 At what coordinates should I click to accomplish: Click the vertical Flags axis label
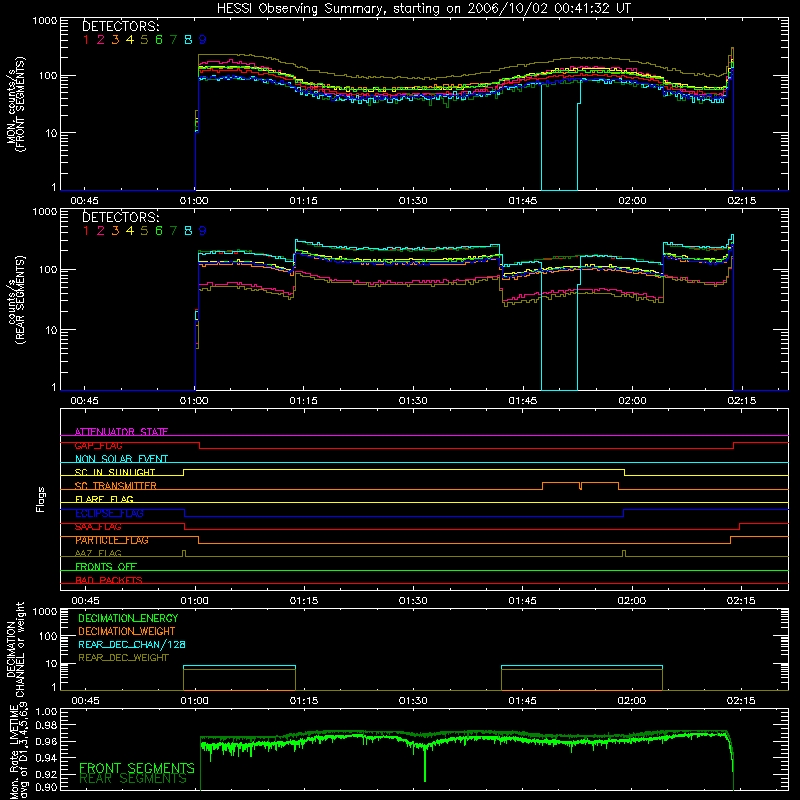tap(41, 499)
